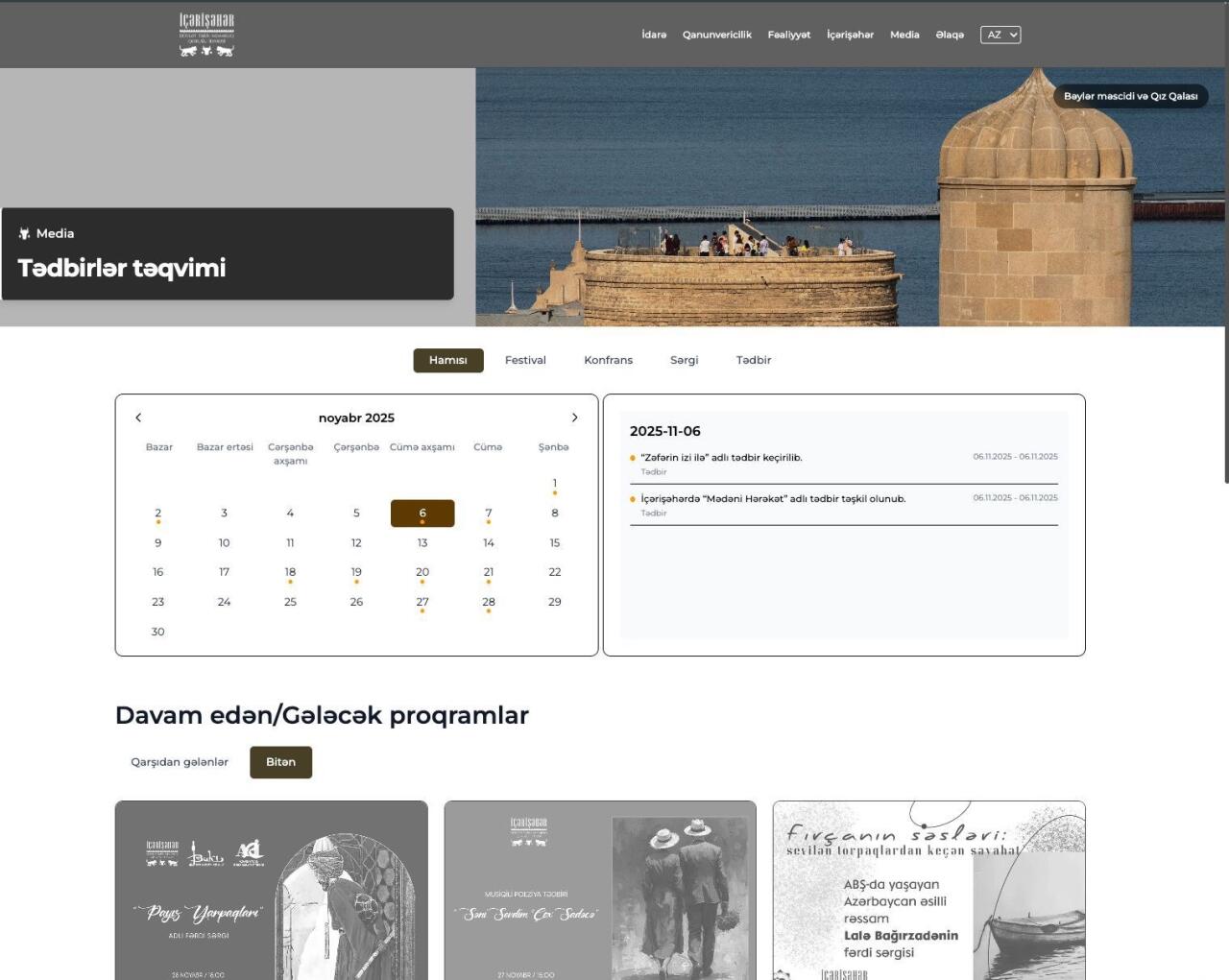Open the "Zəfərin izi ilə" event
Screen dimensions: 1229x980
721,458
